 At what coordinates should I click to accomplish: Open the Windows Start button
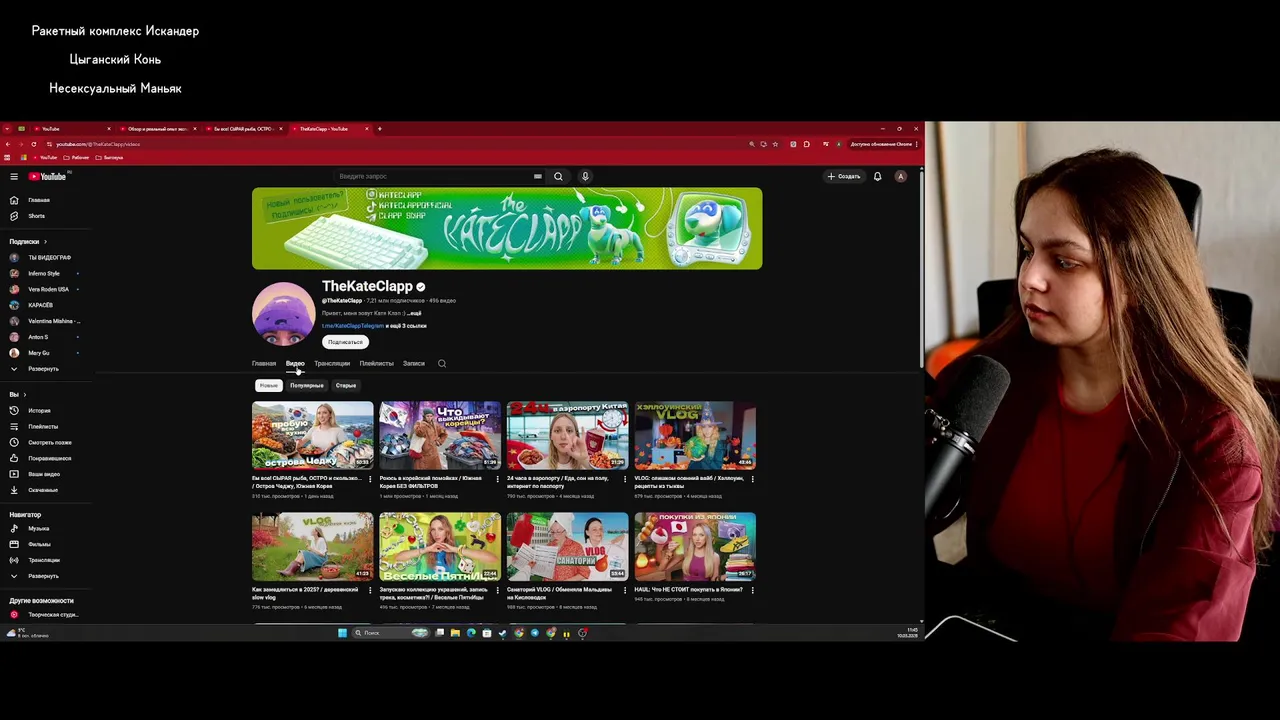(342, 633)
